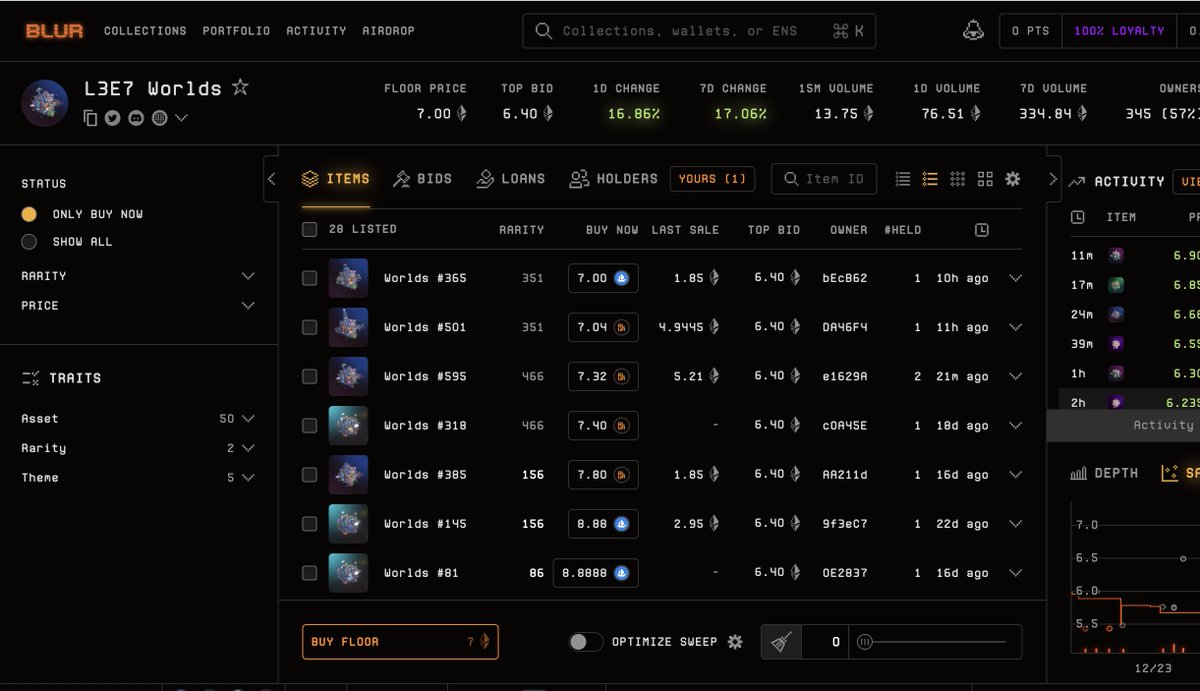Viewport: 1200px width, 691px height.
Task: Switch to compact list view icon
Action: click(x=903, y=179)
